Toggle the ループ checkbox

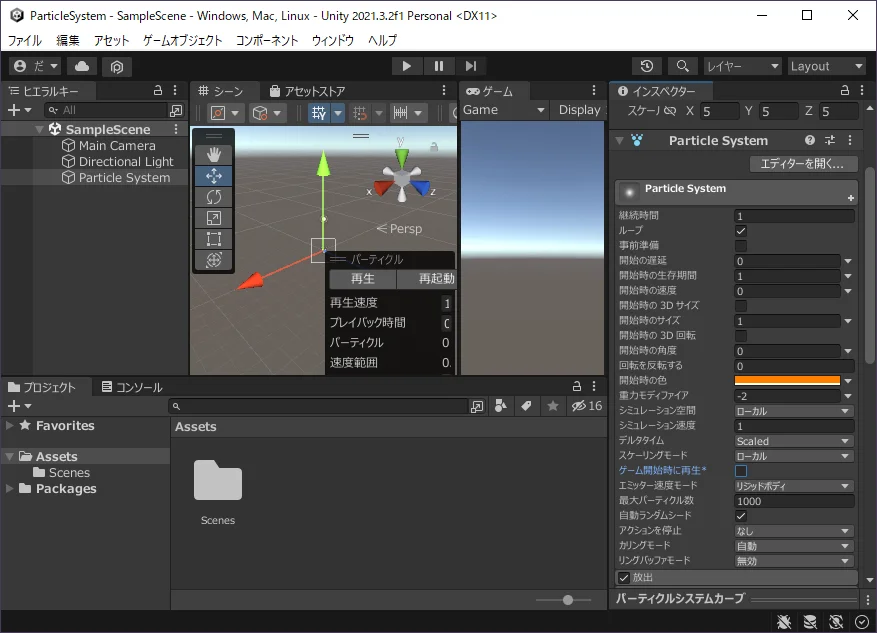pyautogui.click(x=741, y=231)
